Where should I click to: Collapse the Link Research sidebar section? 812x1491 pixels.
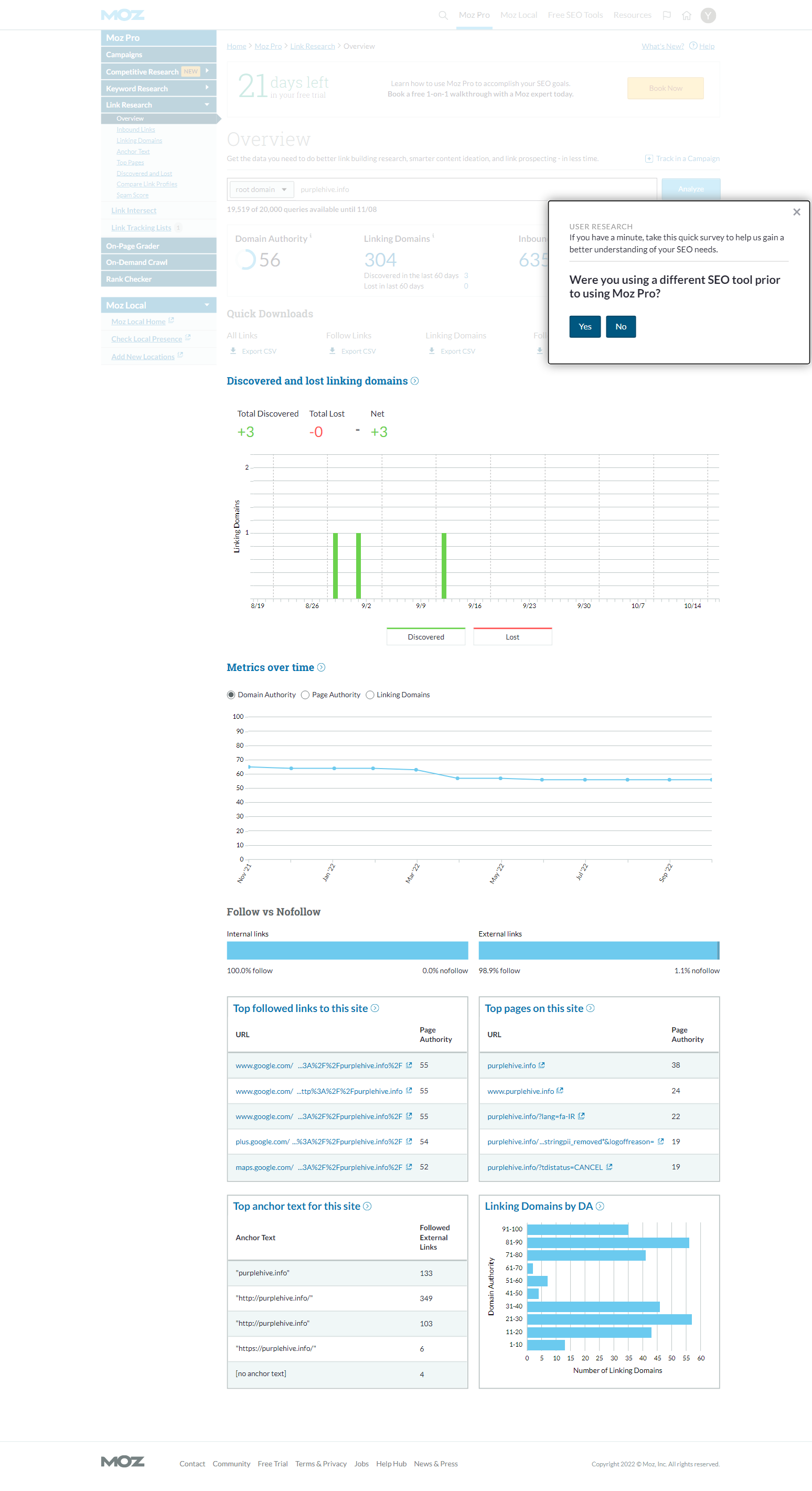point(158,105)
